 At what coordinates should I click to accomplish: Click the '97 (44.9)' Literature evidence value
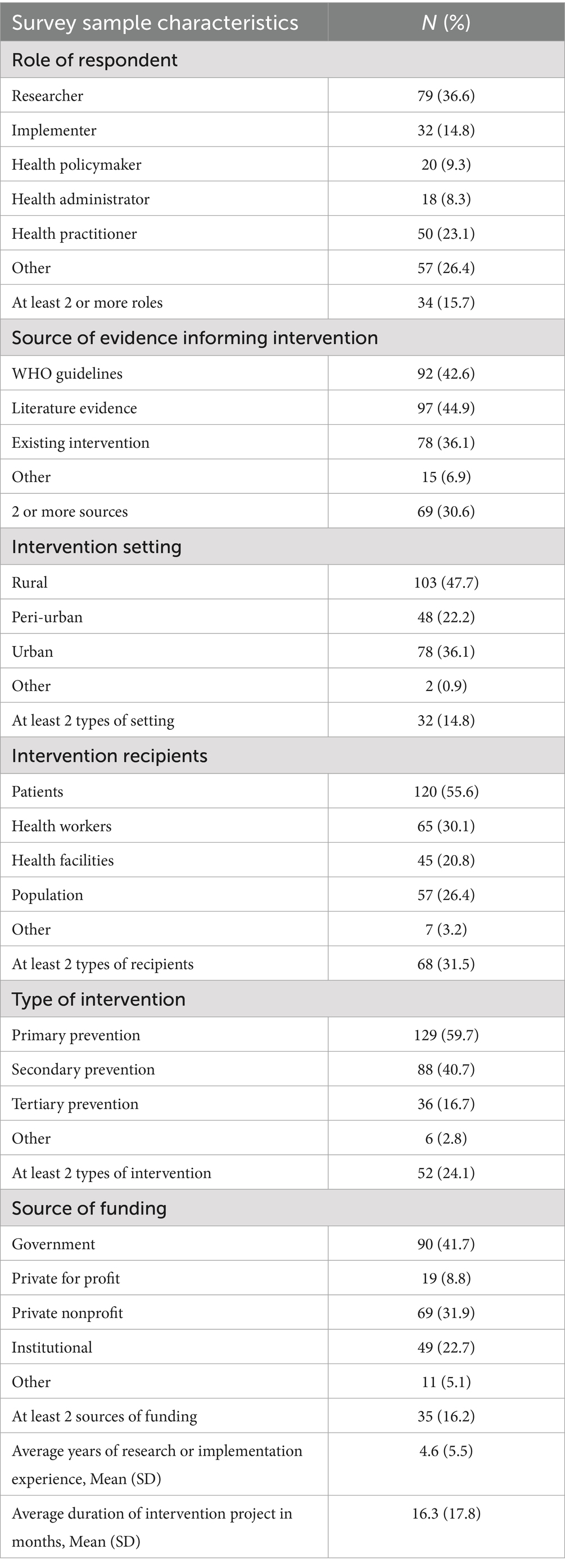[x=446, y=408]
